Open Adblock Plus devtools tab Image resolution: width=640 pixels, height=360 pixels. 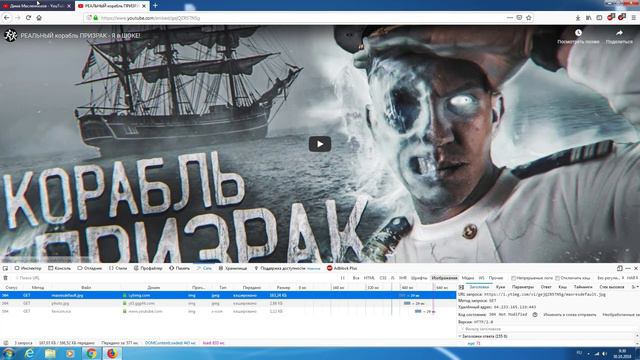pos(342,268)
